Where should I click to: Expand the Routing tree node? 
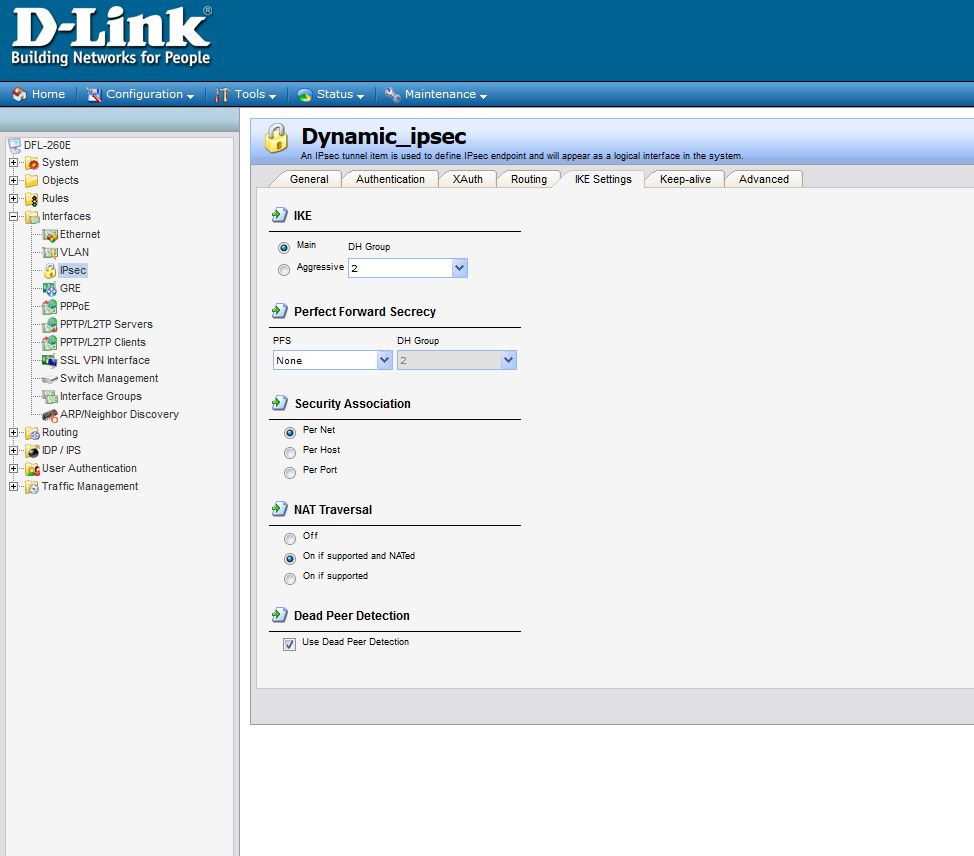[14, 432]
